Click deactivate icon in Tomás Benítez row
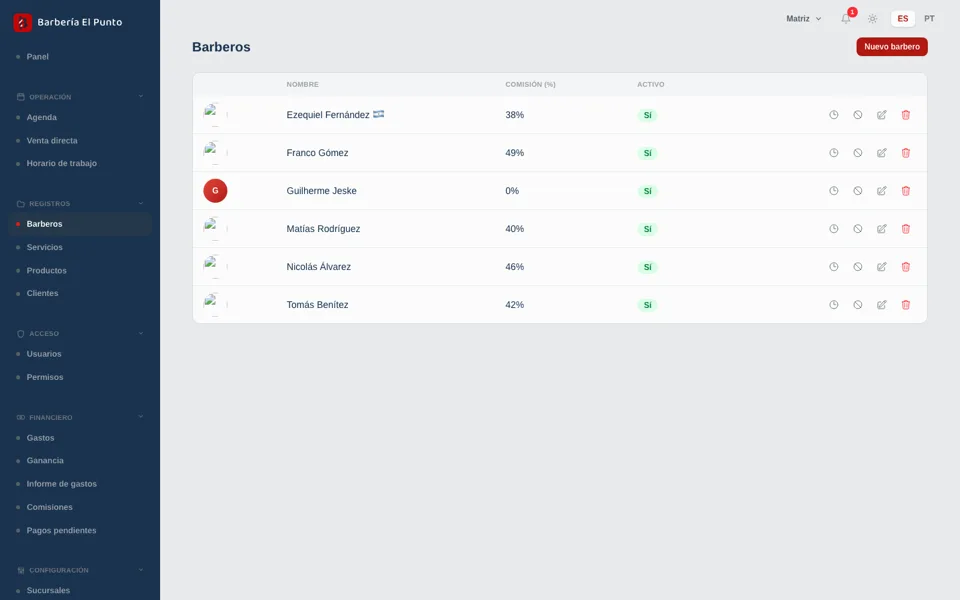The image size is (960, 600). pos(858,305)
